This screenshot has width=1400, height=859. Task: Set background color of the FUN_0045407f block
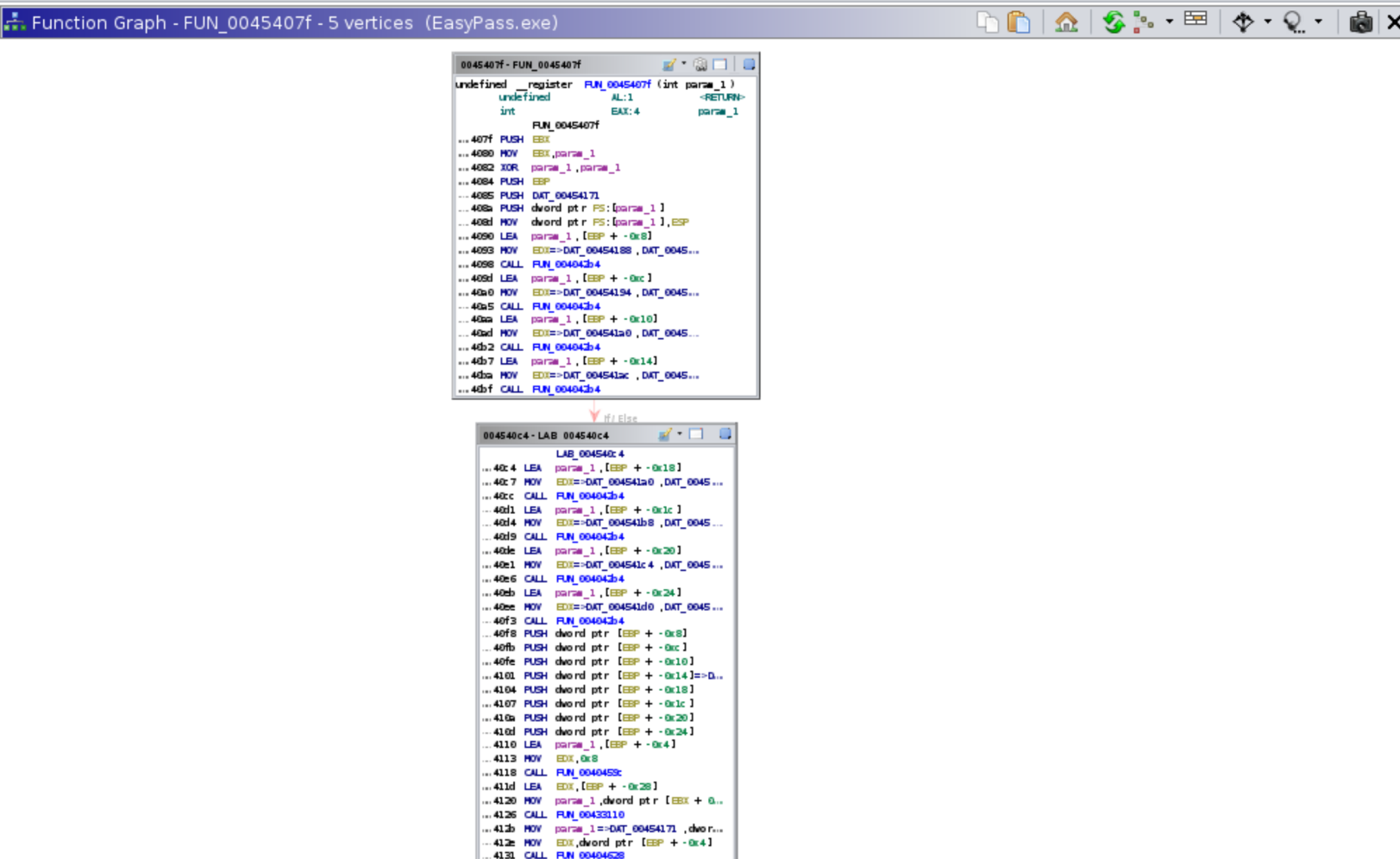pos(669,65)
